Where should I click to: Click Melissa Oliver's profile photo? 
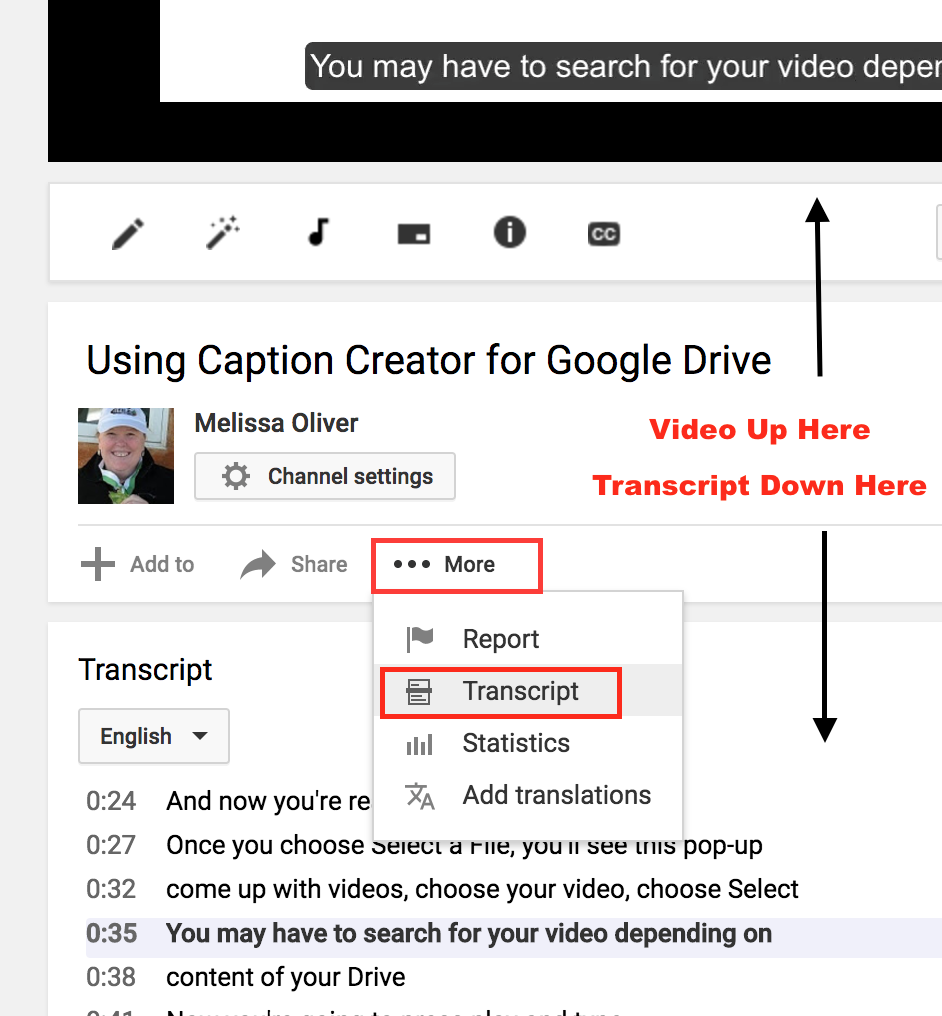click(126, 456)
